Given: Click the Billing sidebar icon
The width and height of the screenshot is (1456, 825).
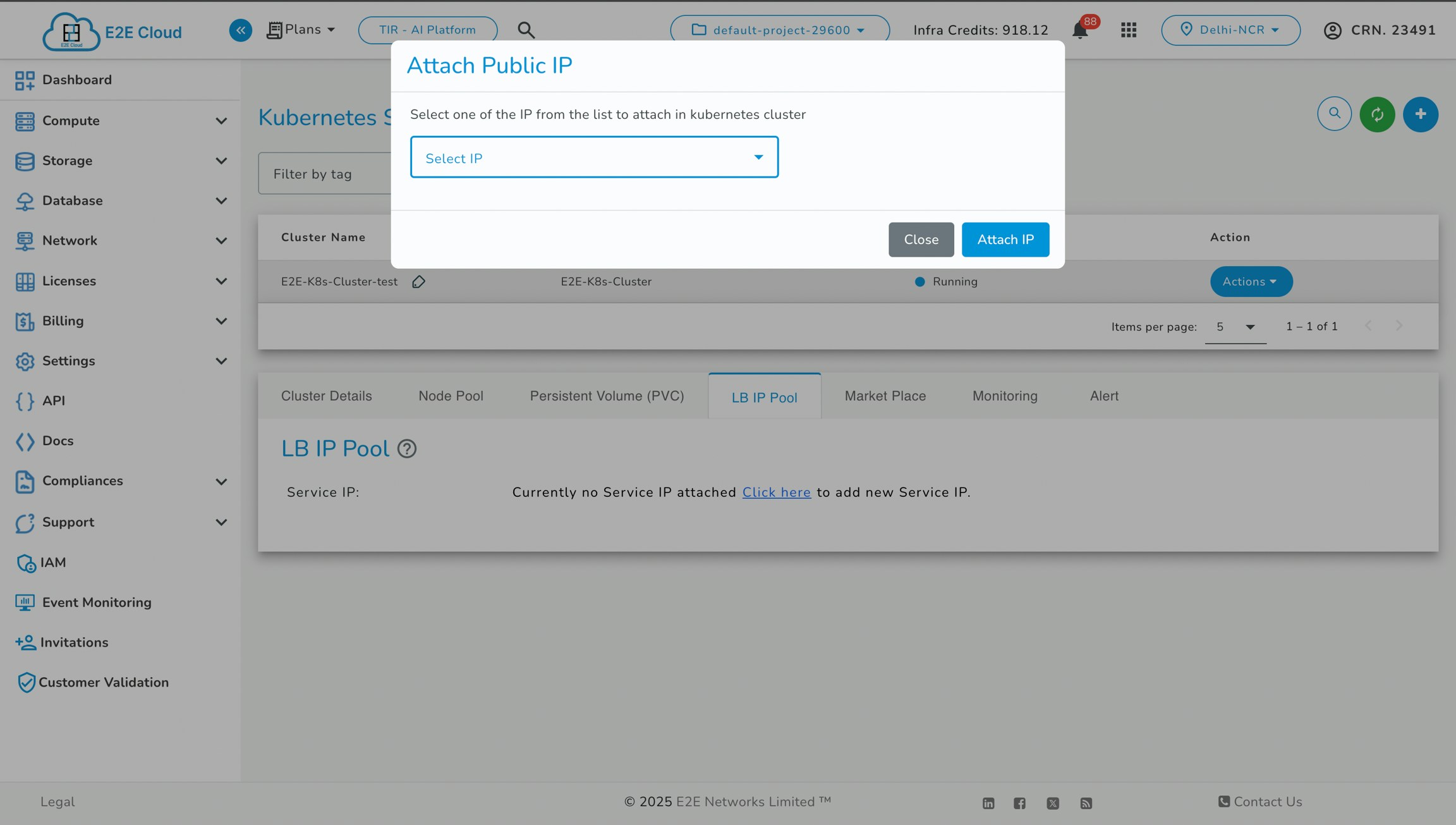Looking at the screenshot, I should click(25, 321).
